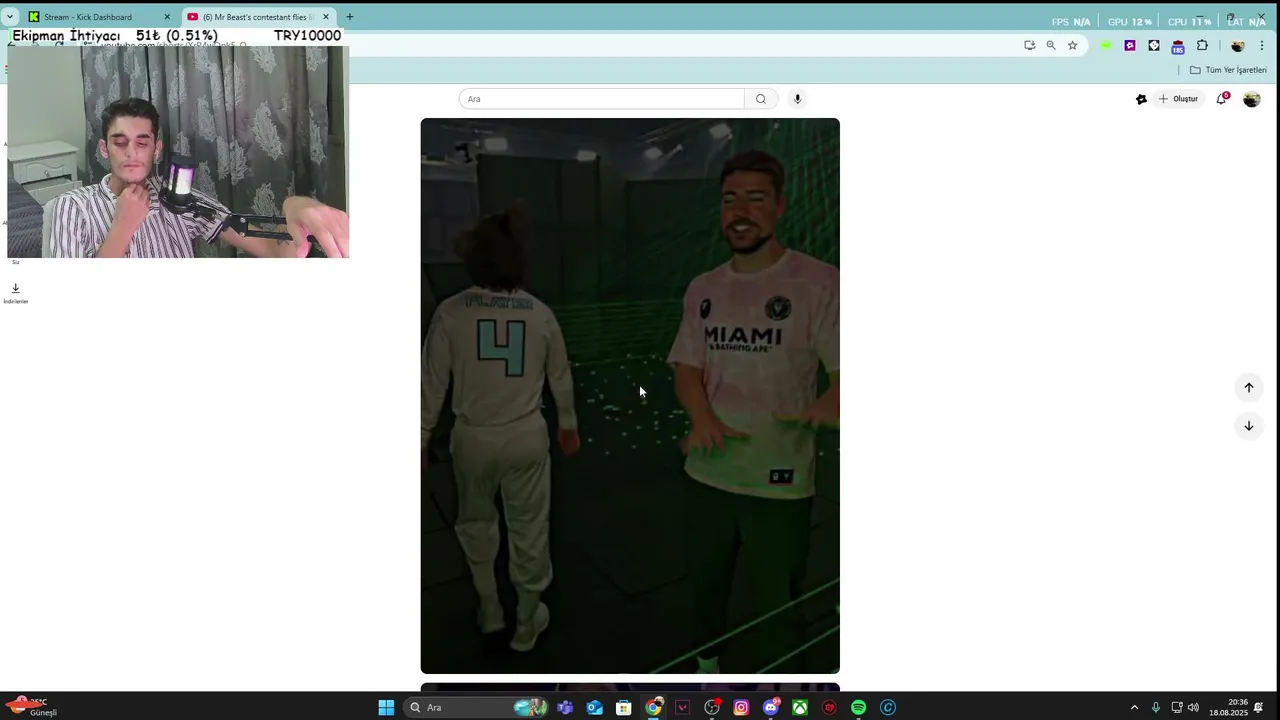This screenshot has width=1280, height=720.
Task: Open the extension showing badge 185
Action: tap(1178, 46)
